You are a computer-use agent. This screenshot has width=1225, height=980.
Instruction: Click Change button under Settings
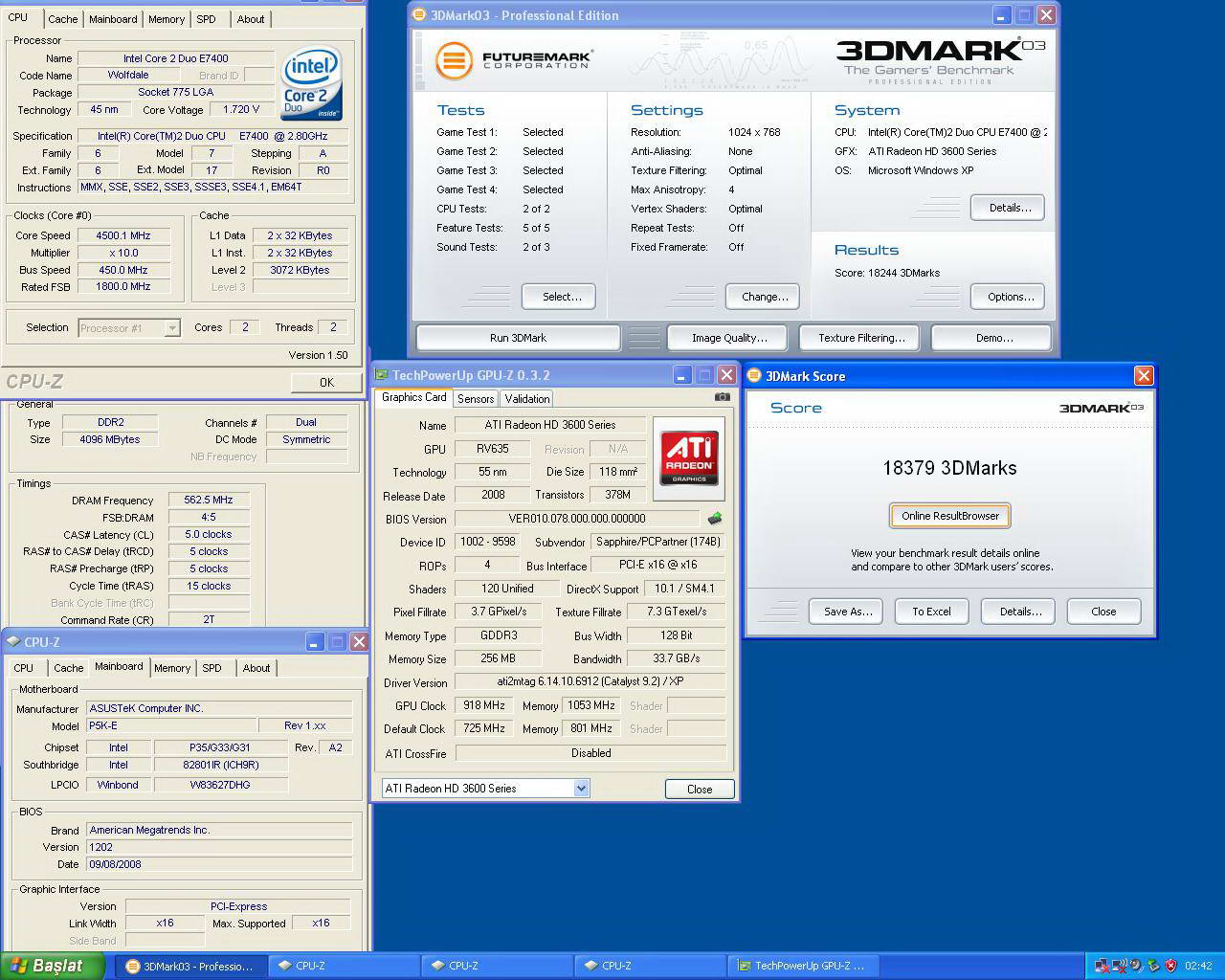[765, 297]
